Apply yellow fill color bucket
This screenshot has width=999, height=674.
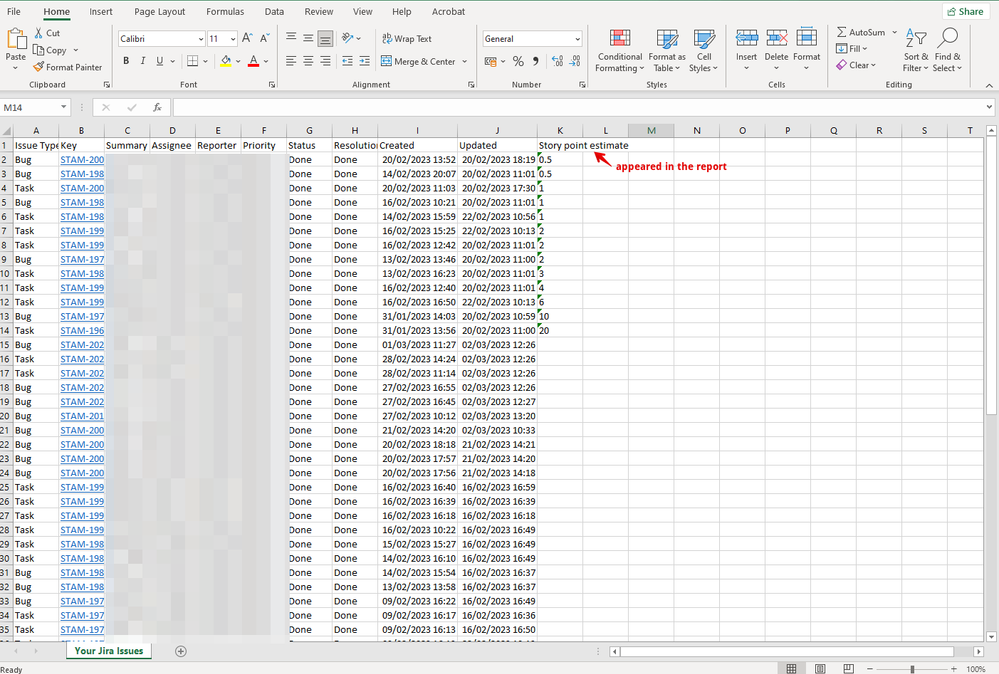[x=226, y=61]
